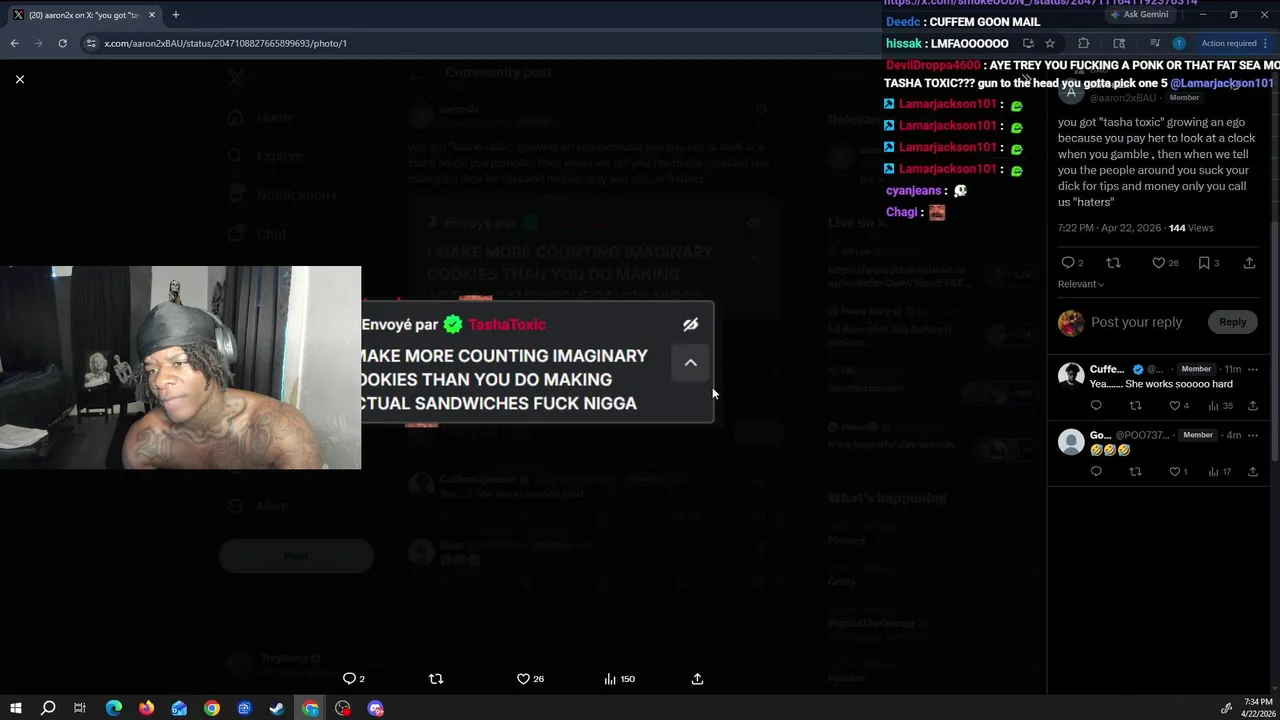Click @Lamarjackson101 mention in chat overlay
1280x720 pixels.
coord(1222,84)
